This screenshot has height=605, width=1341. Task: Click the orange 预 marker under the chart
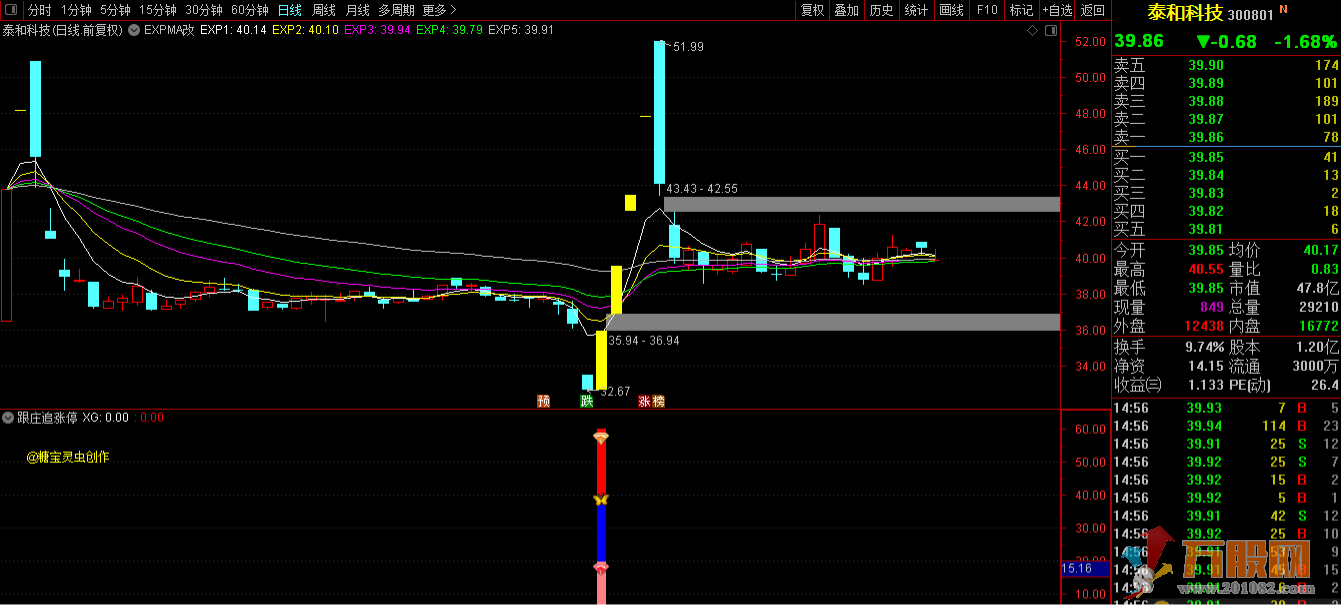[543, 401]
